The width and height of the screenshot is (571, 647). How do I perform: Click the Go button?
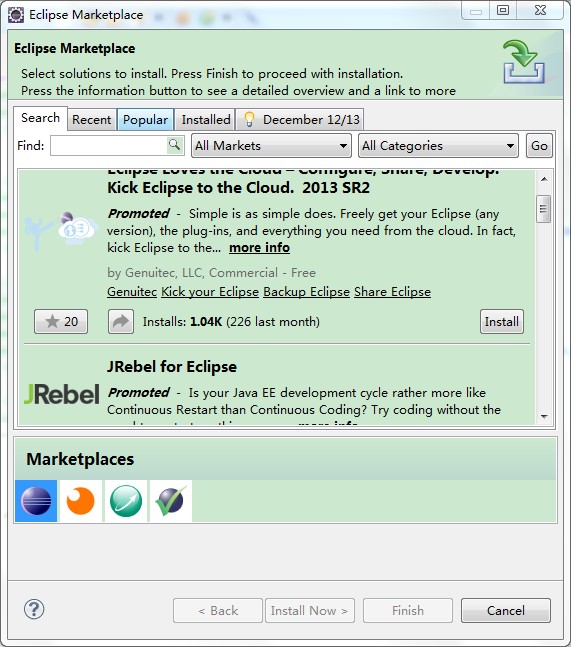point(539,146)
